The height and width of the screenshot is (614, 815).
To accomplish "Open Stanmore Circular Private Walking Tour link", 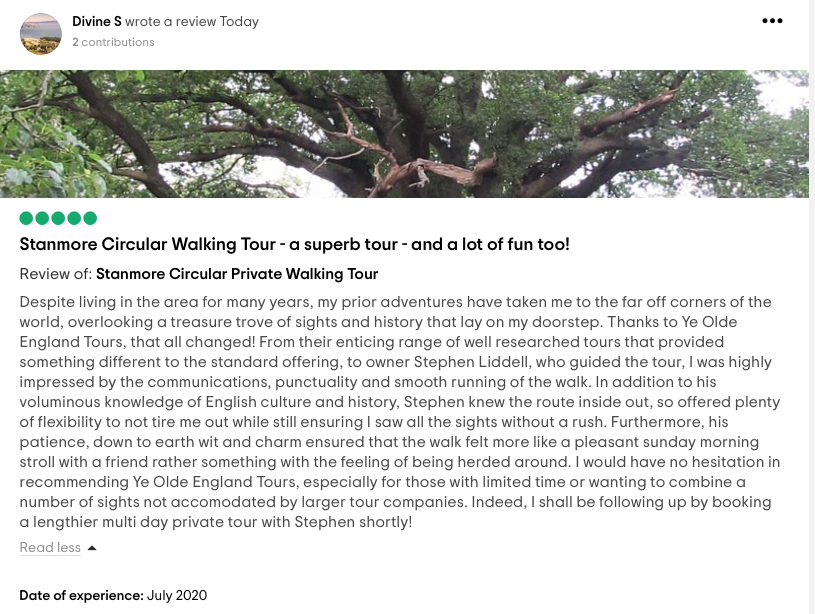I will [x=237, y=274].
